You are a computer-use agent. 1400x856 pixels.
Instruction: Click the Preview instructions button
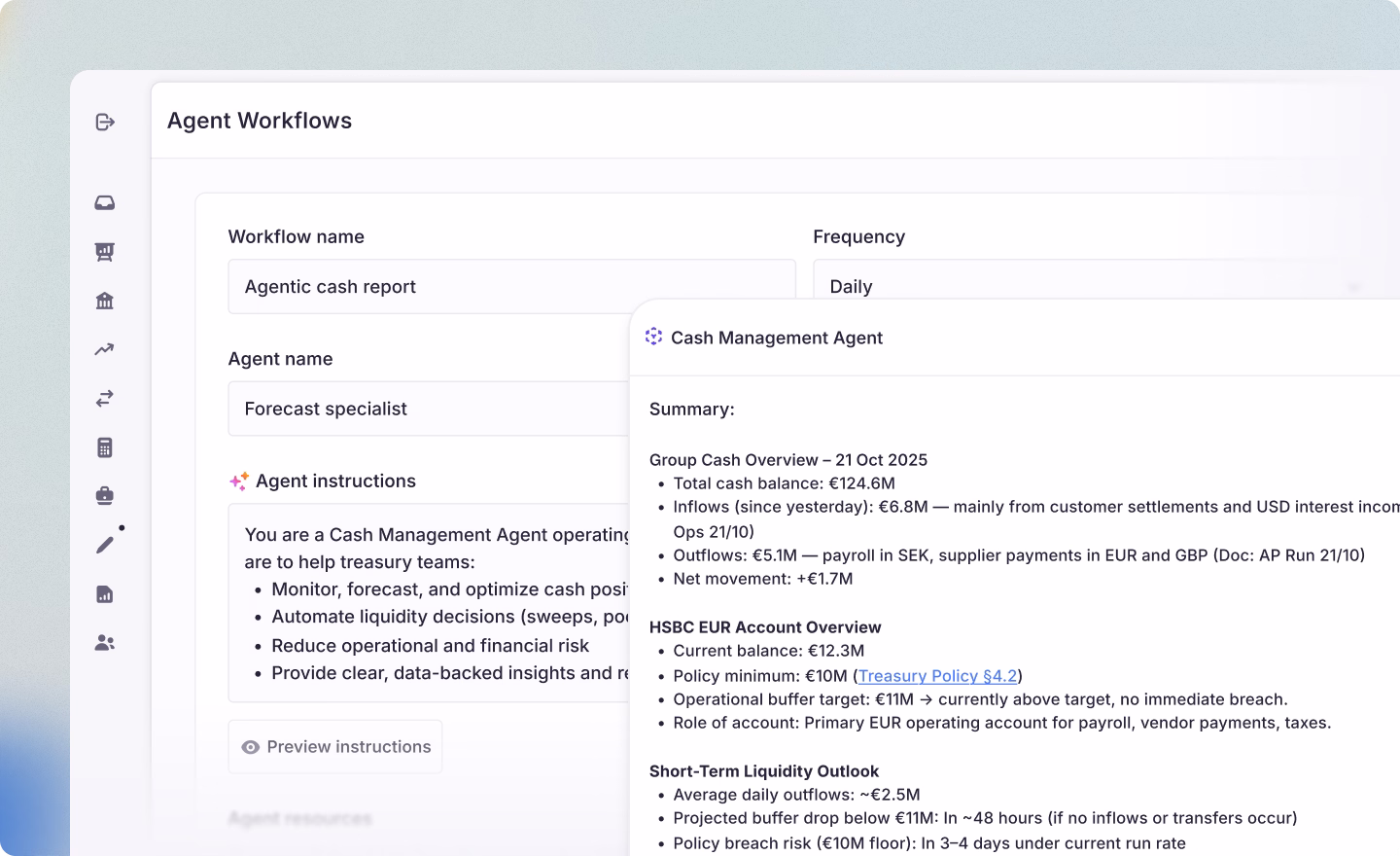click(x=335, y=747)
